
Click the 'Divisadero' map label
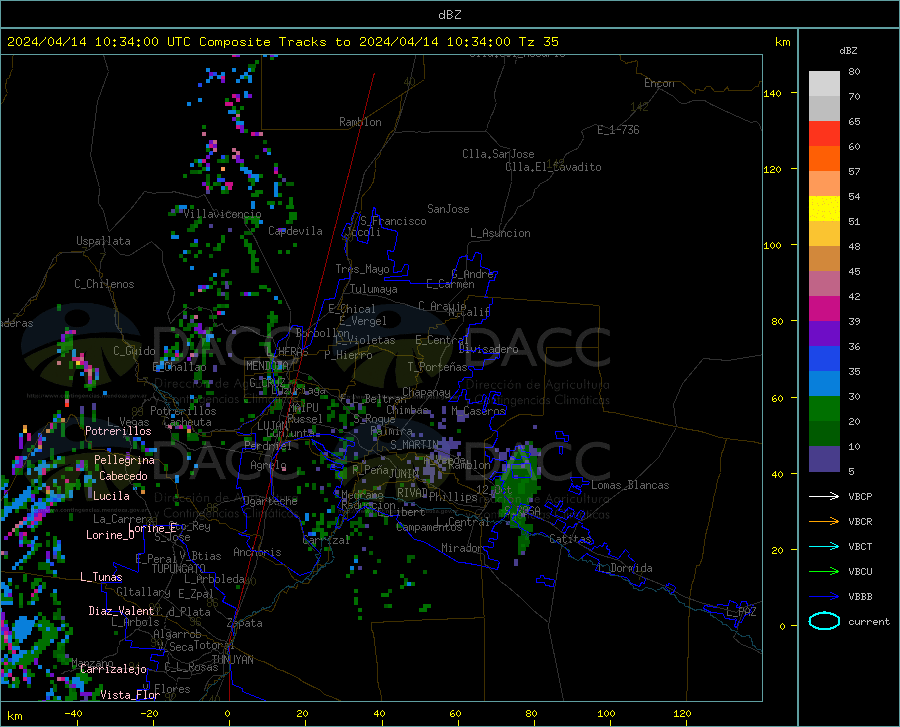488,349
